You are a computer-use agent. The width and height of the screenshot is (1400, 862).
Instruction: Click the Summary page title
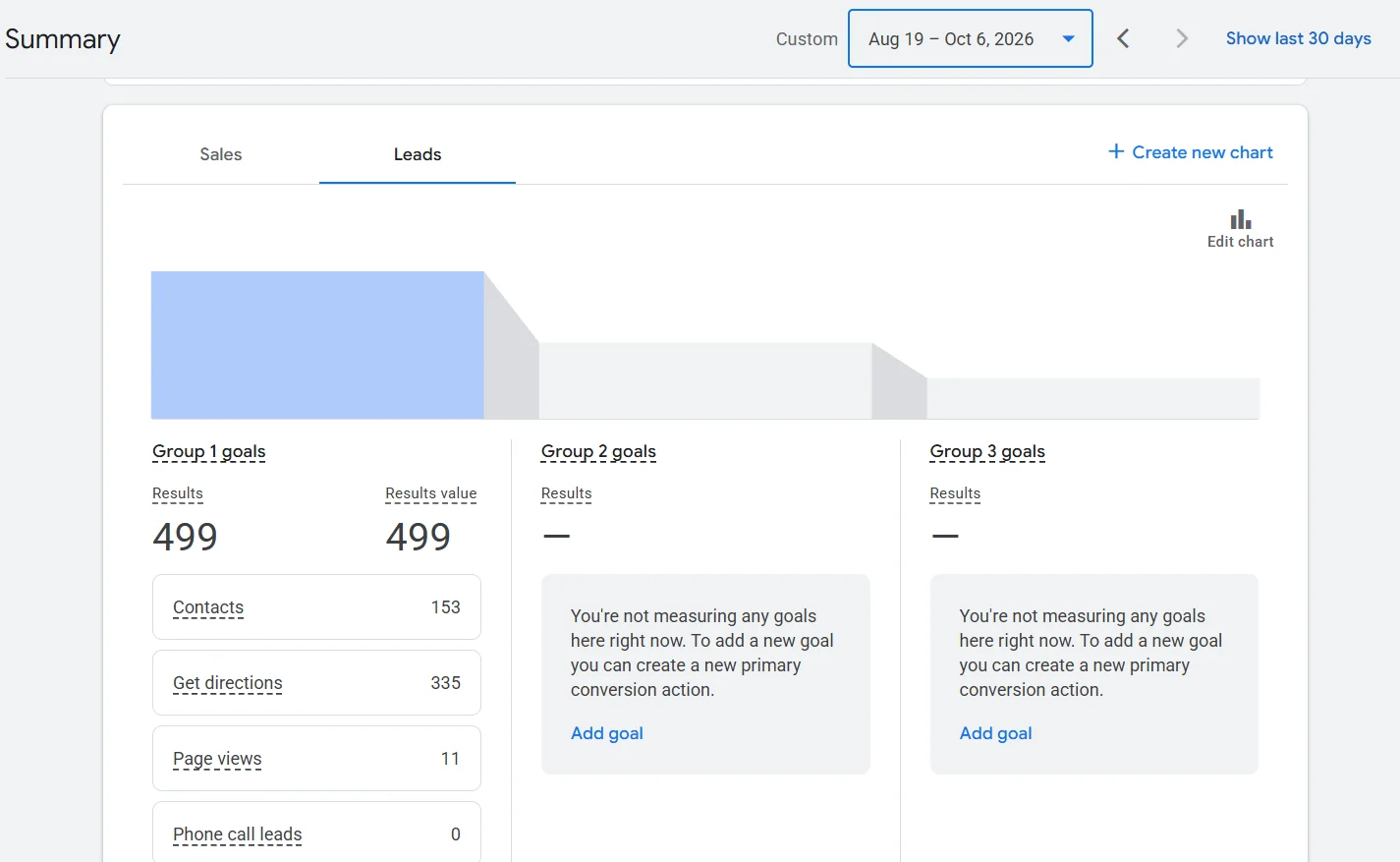63,39
